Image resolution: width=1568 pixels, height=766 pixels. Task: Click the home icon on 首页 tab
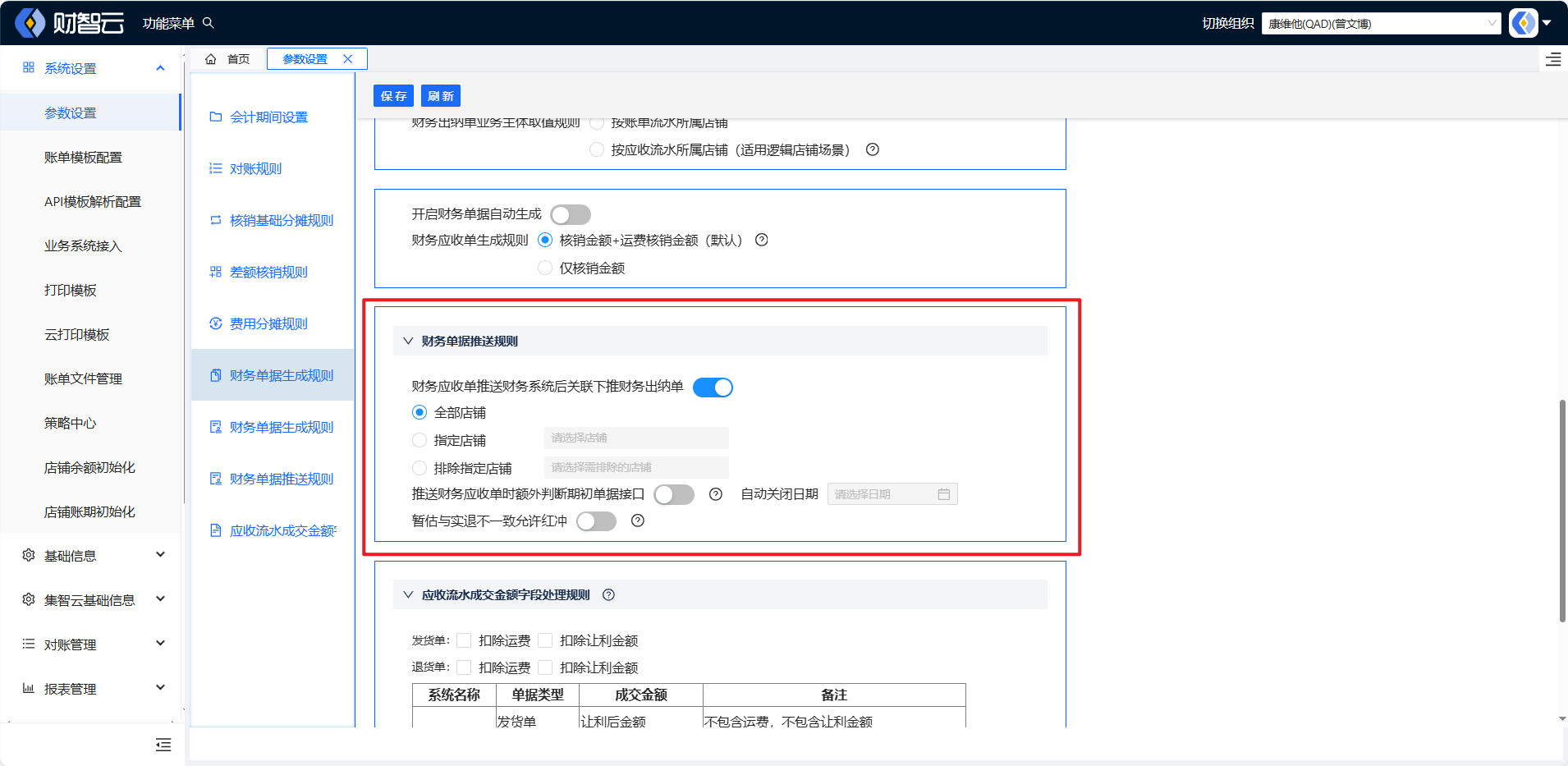pyautogui.click(x=211, y=59)
